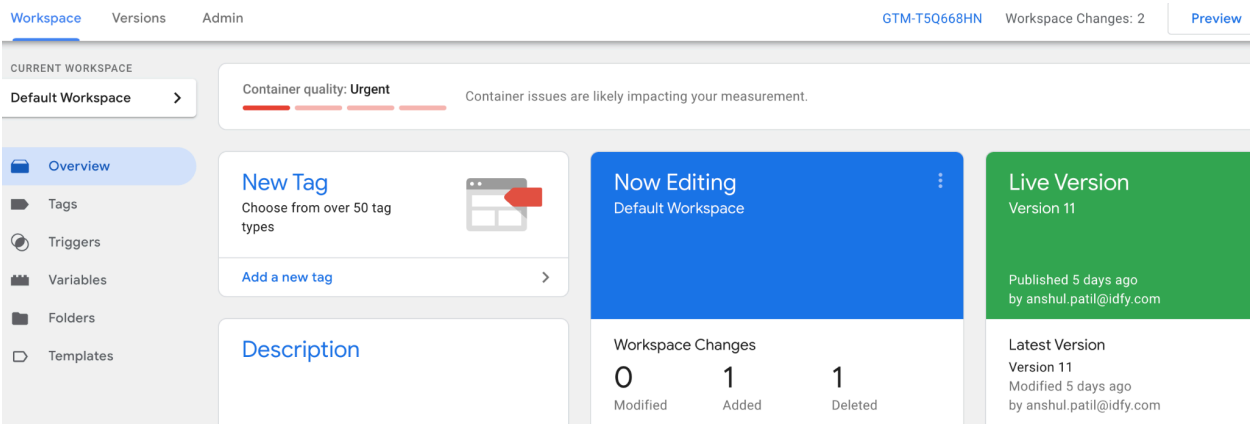
Task: Click the Templates outline icon in sidebar
Action: click(x=20, y=357)
